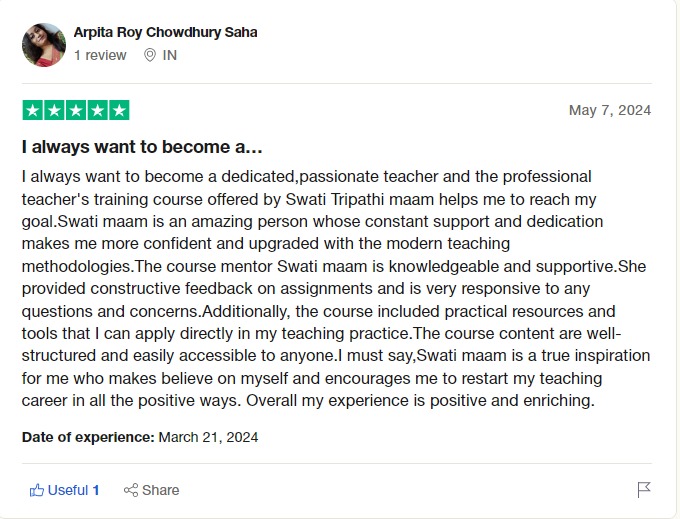Click the May 7, 2024 review date

click(x=609, y=110)
